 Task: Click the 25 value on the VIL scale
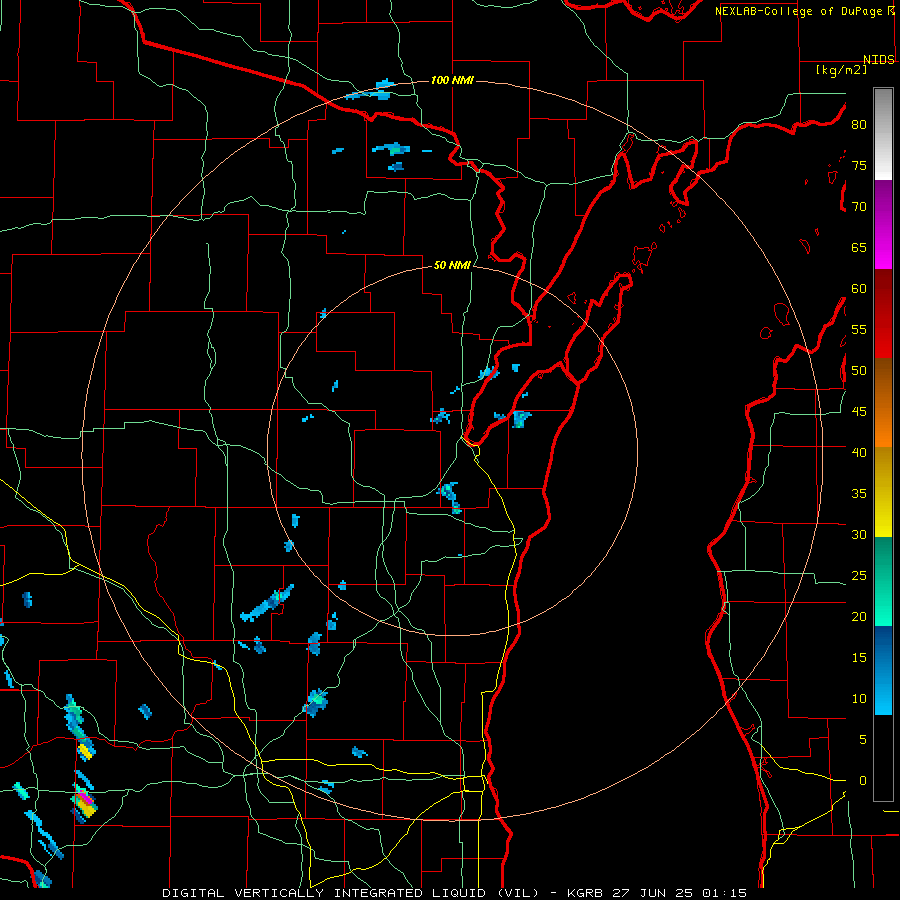coord(859,576)
